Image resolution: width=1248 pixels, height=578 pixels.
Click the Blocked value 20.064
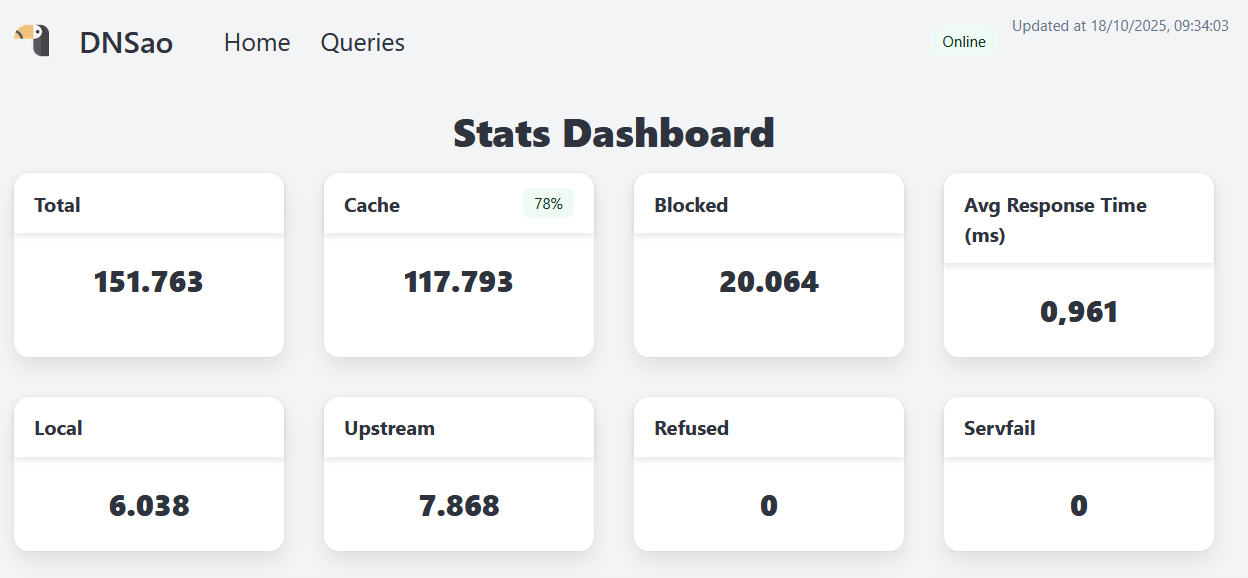point(768,282)
